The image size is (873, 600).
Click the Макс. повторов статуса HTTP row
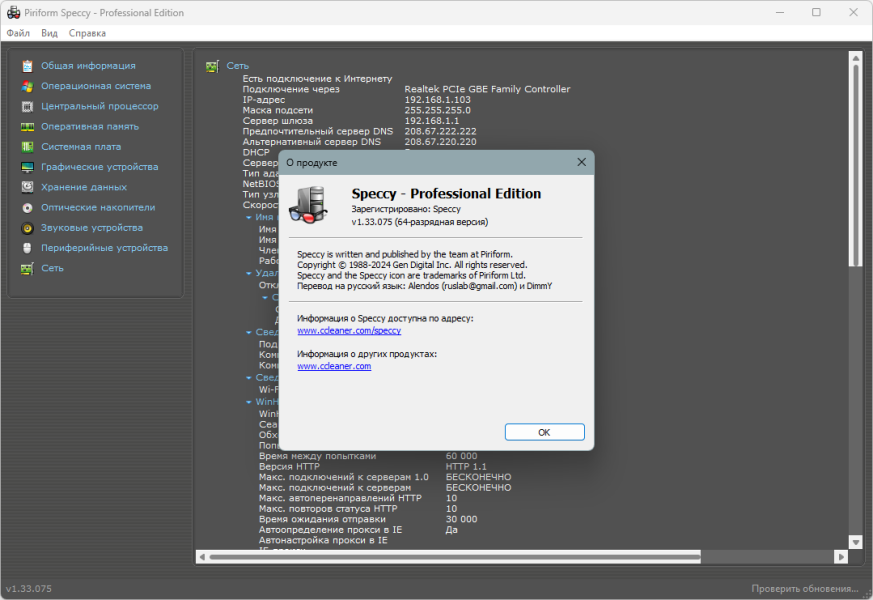[x=358, y=509]
